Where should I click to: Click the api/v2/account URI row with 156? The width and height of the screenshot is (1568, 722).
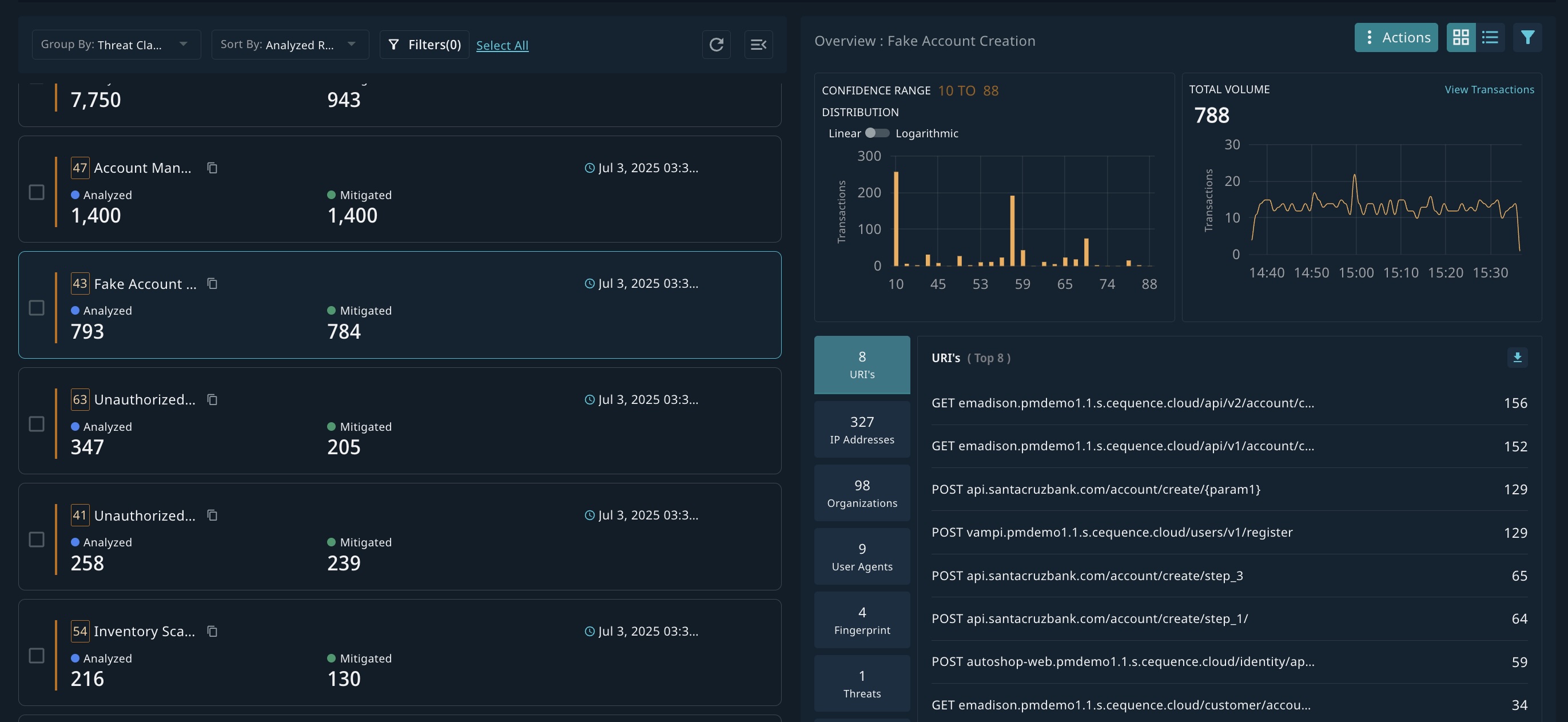point(1229,403)
